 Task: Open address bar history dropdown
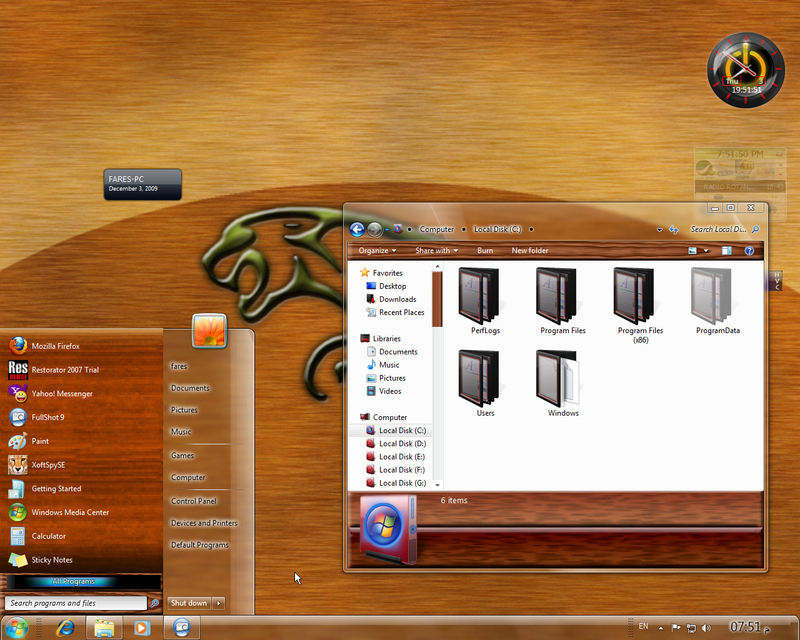point(660,230)
